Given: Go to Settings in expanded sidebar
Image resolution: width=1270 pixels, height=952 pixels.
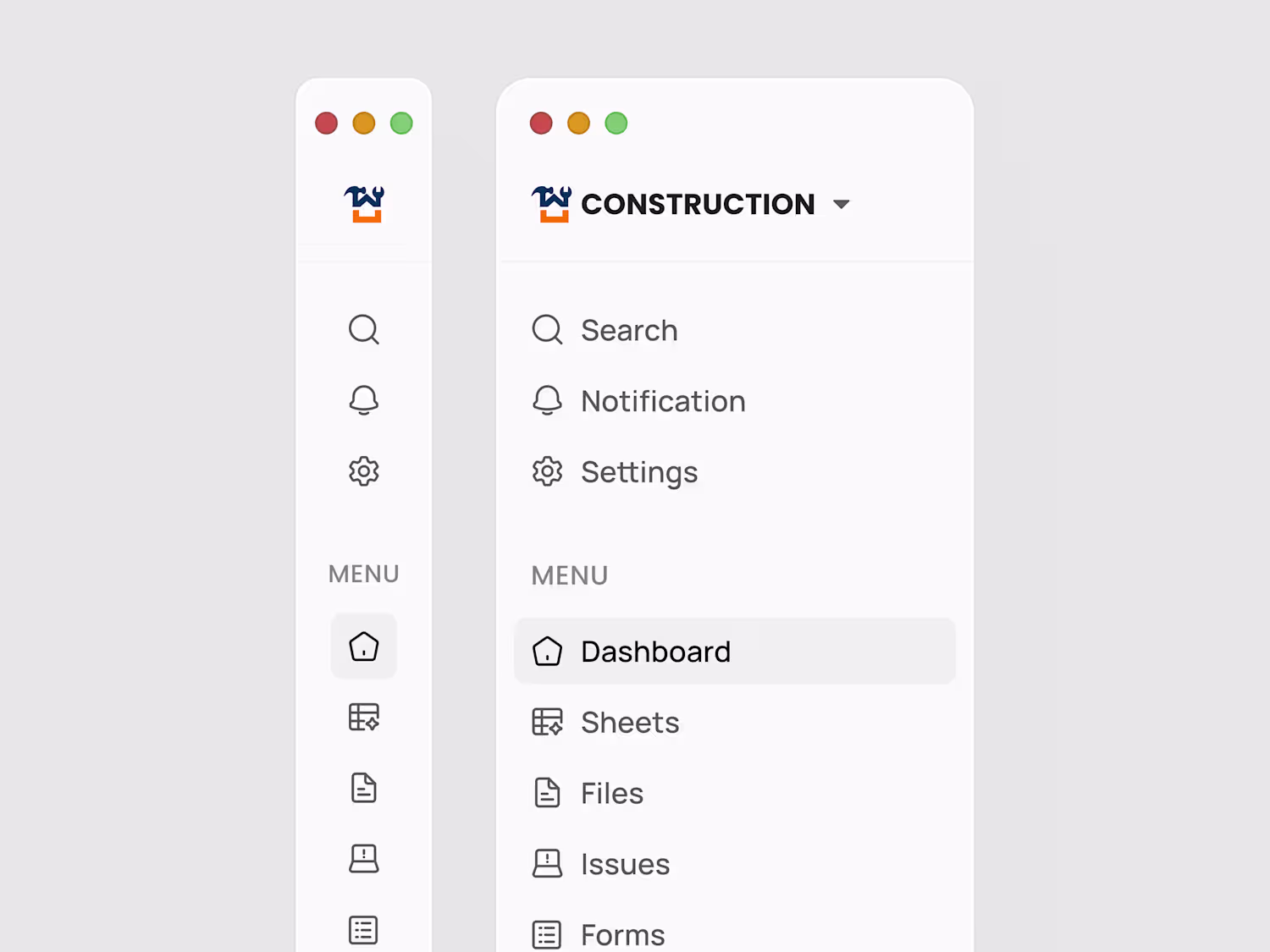Looking at the screenshot, I should [x=639, y=472].
